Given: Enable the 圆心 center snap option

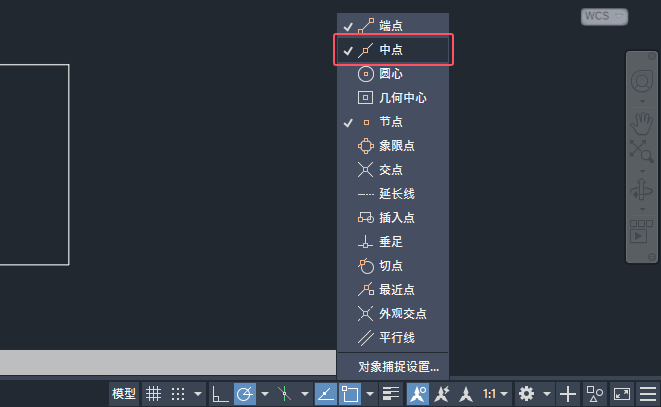Looking at the screenshot, I should tap(392, 74).
